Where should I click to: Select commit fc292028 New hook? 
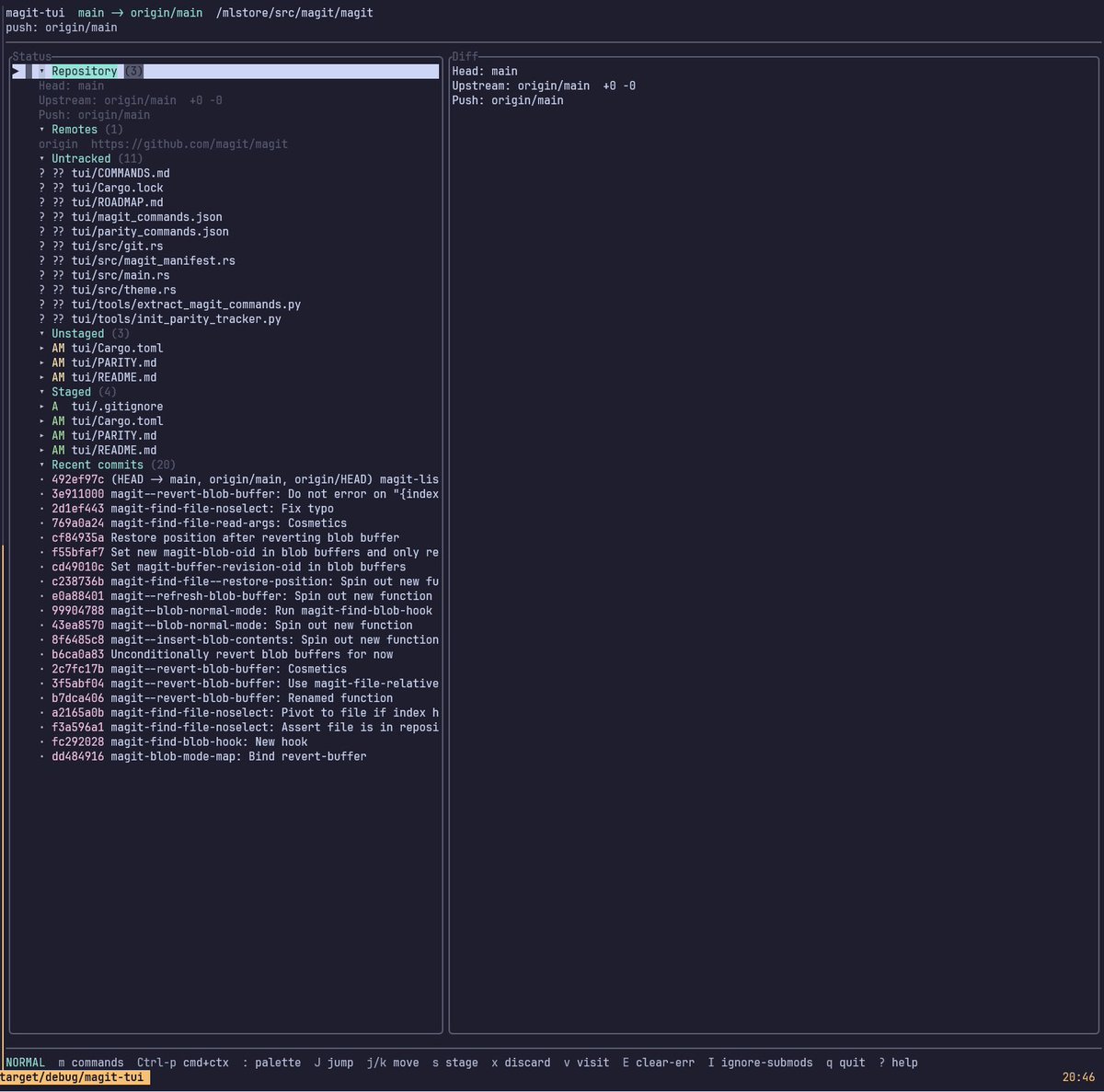pos(173,742)
